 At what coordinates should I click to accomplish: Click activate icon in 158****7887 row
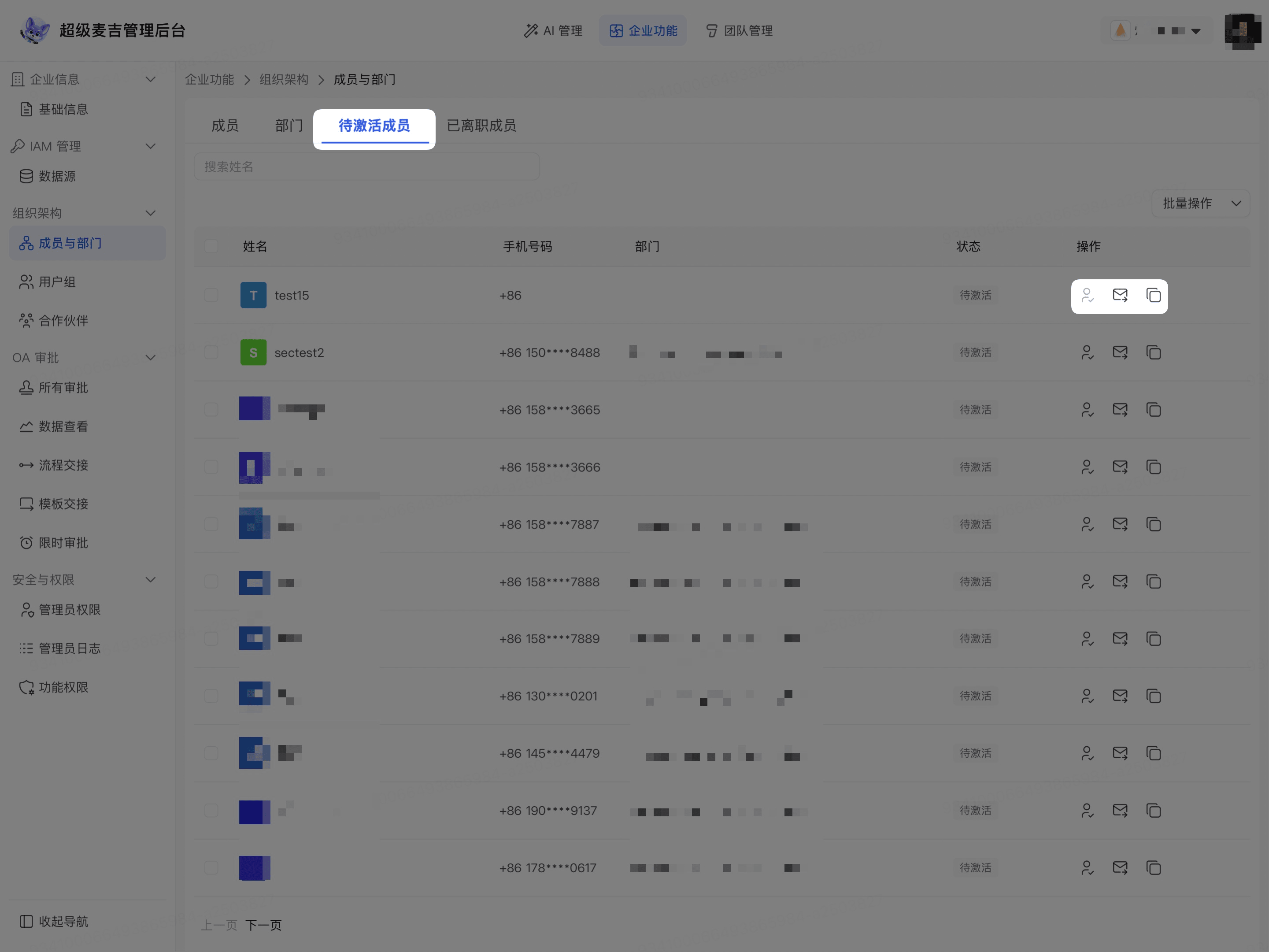tap(1087, 525)
